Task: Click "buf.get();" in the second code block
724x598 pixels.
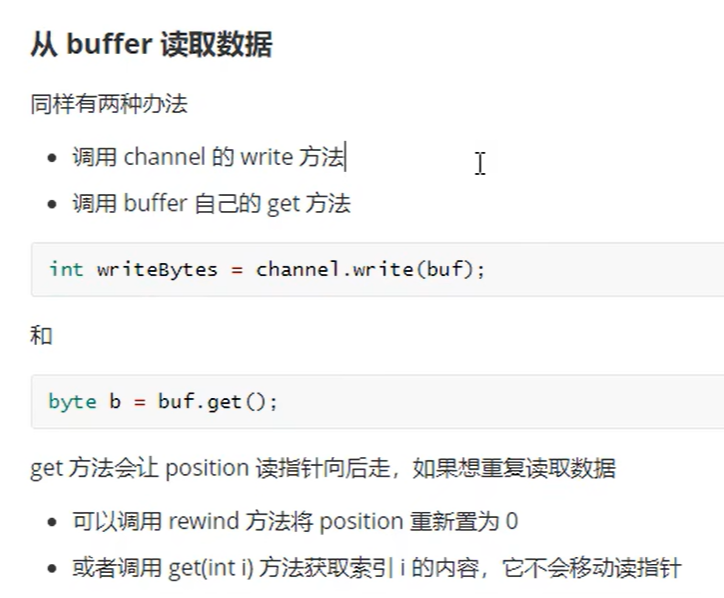Action: (228, 401)
